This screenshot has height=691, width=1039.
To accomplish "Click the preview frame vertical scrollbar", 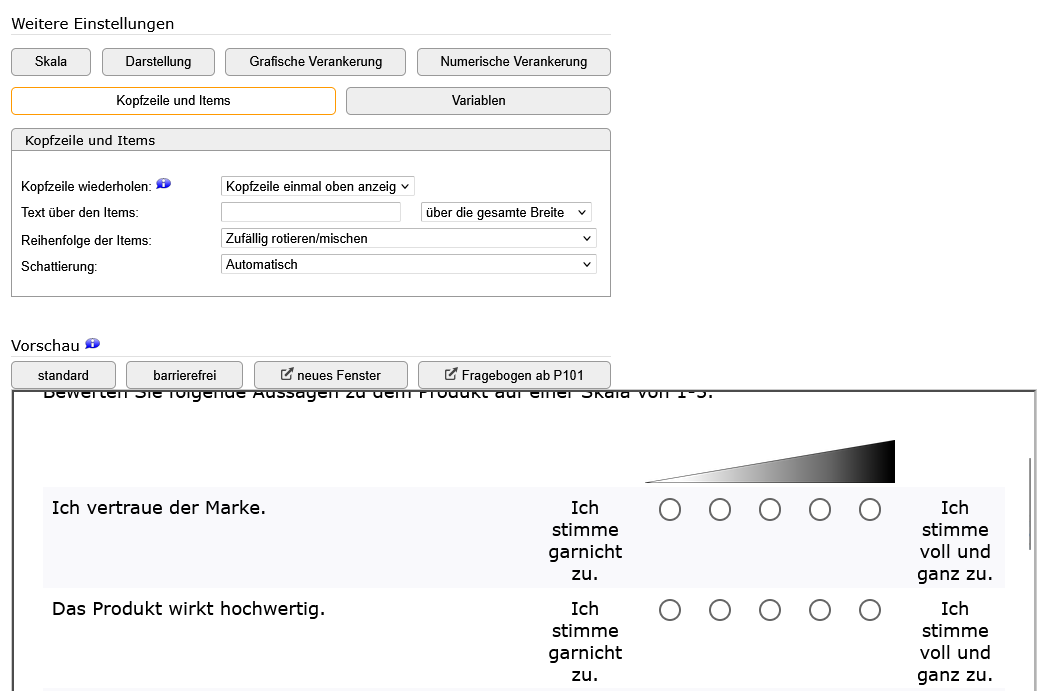I will [x=1030, y=504].
